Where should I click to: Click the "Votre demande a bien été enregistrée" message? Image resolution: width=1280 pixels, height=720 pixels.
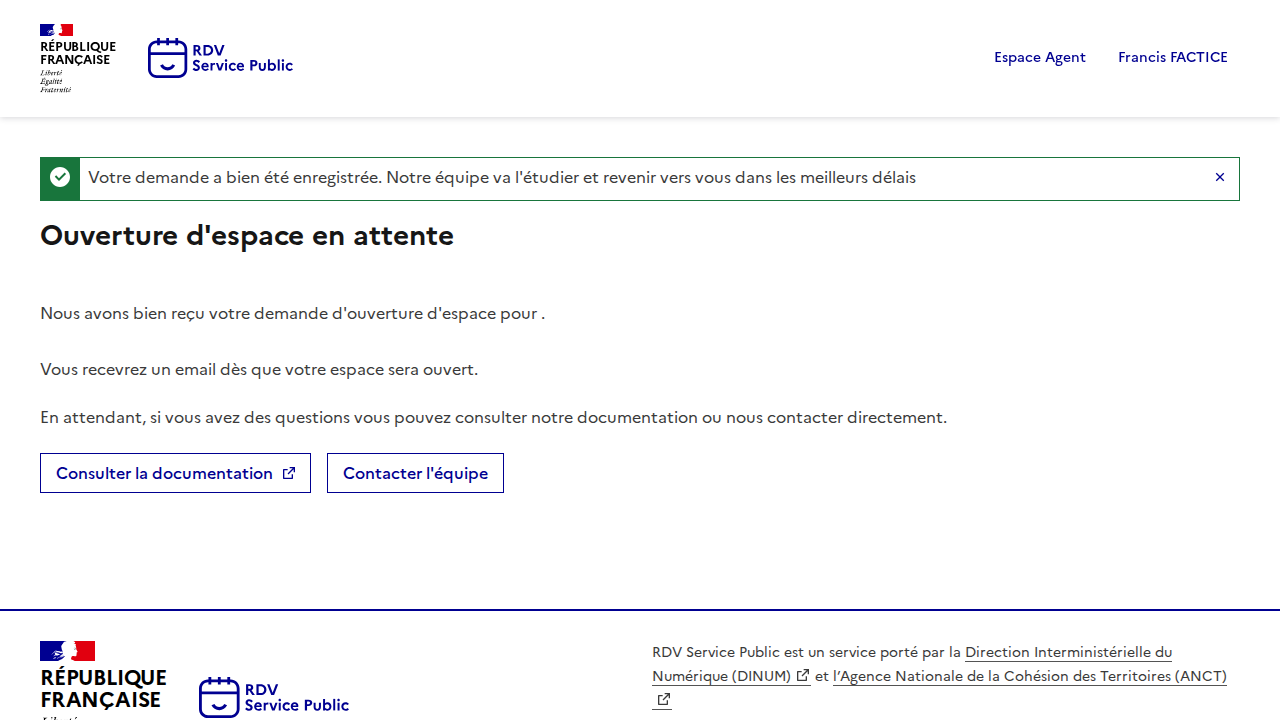[501, 178]
